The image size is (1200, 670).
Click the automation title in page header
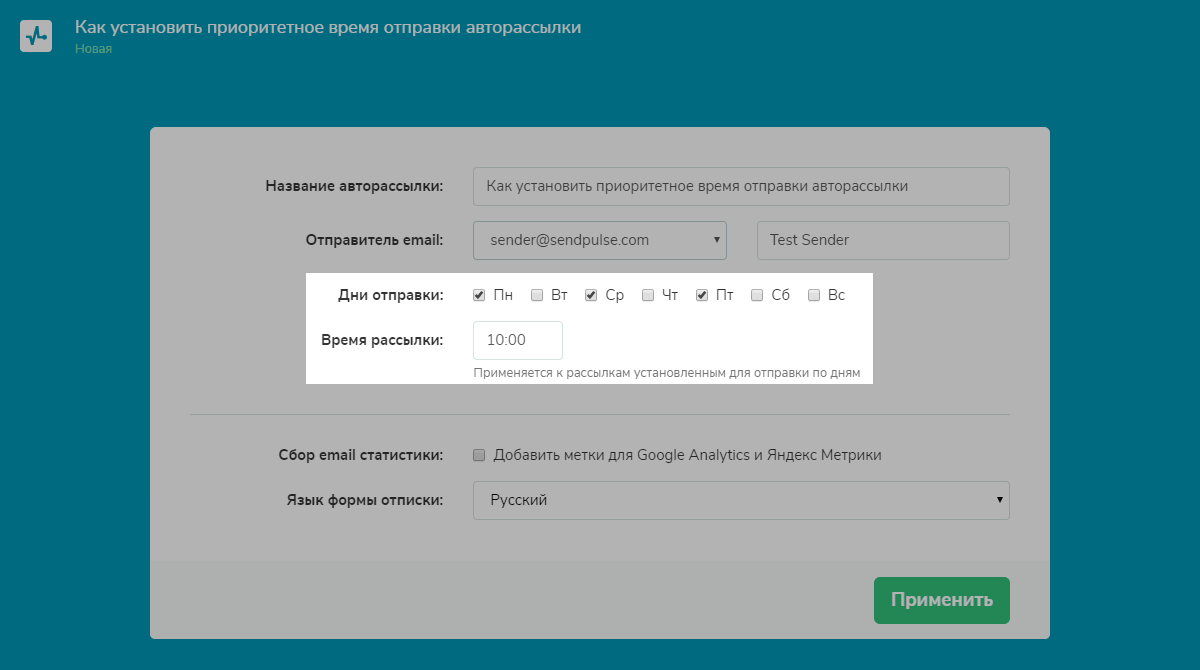pyautogui.click(x=327, y=27)
